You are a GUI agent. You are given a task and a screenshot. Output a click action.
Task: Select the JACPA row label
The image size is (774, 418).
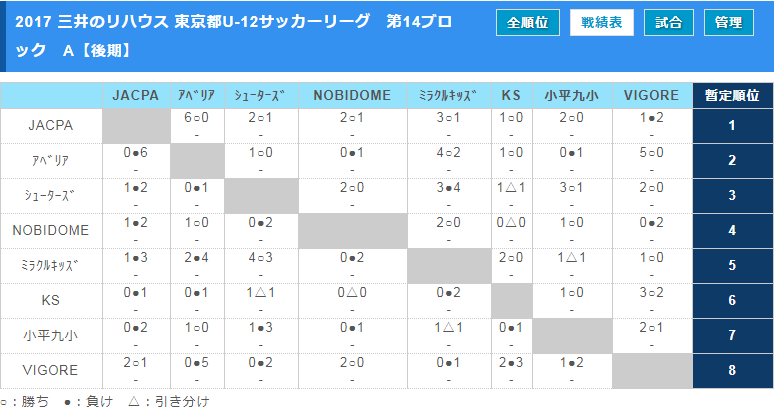(51, 125)
